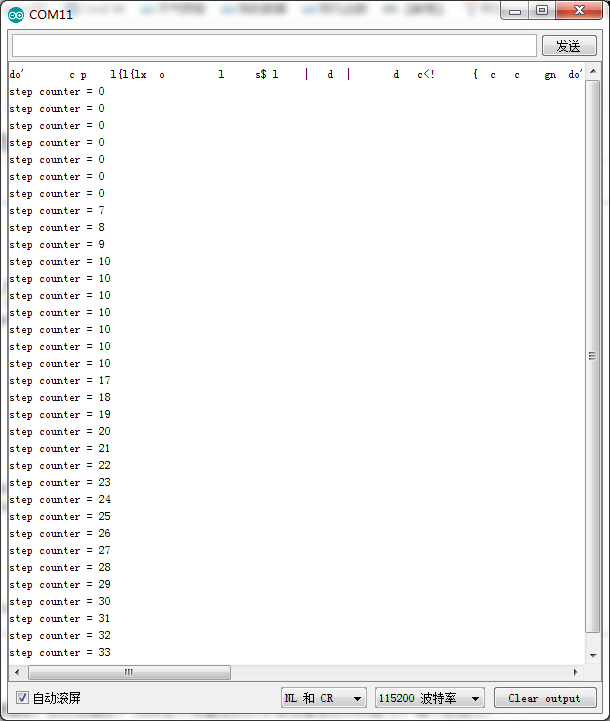610x721 pixels.
Task: Click the horizontal scrollbar thumb
Action: (129, 672)
